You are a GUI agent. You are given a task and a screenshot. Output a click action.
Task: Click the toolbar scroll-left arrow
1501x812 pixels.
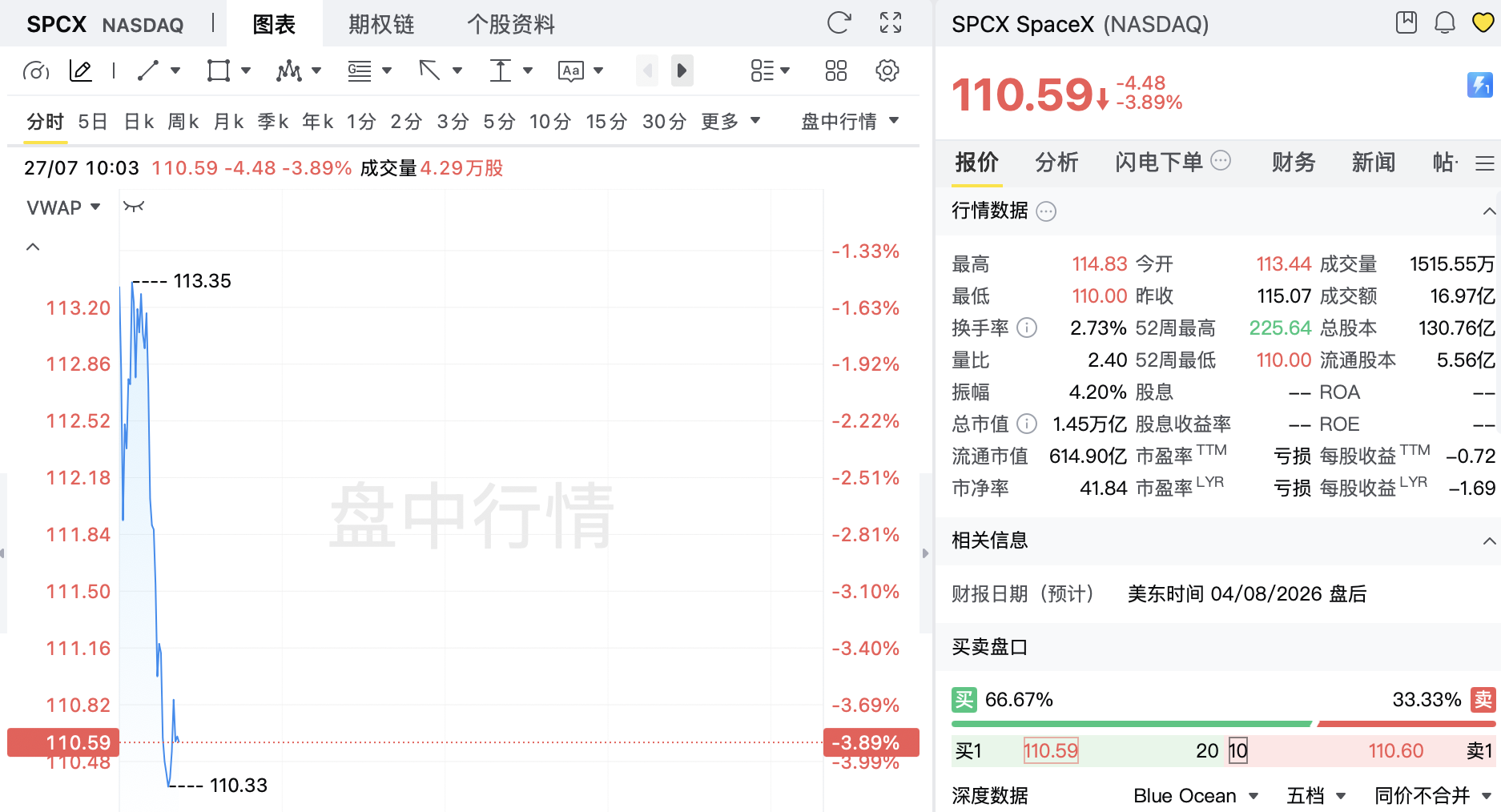(x=647, y=70)
